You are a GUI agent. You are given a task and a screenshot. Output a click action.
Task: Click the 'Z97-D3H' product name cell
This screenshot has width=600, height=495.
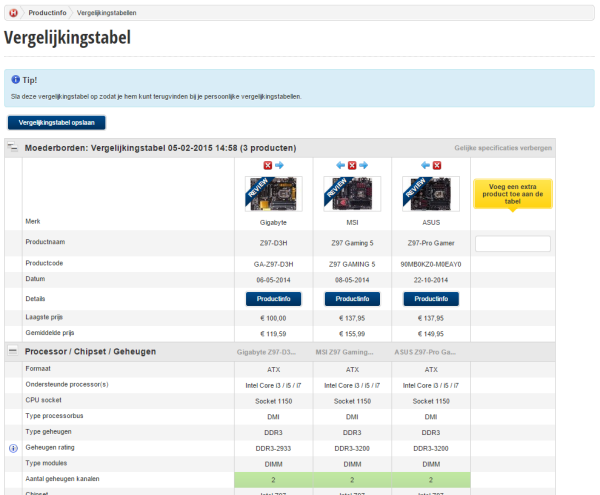274,243
